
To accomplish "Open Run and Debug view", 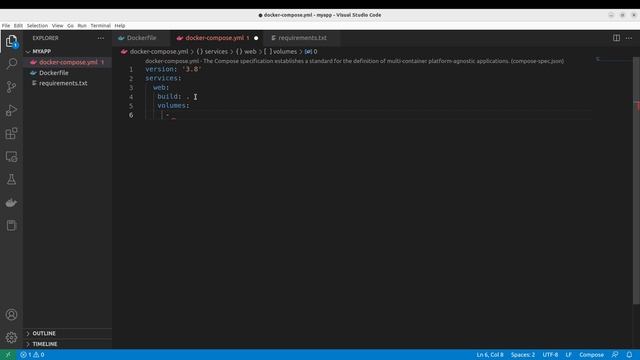I will coord(11,110).
